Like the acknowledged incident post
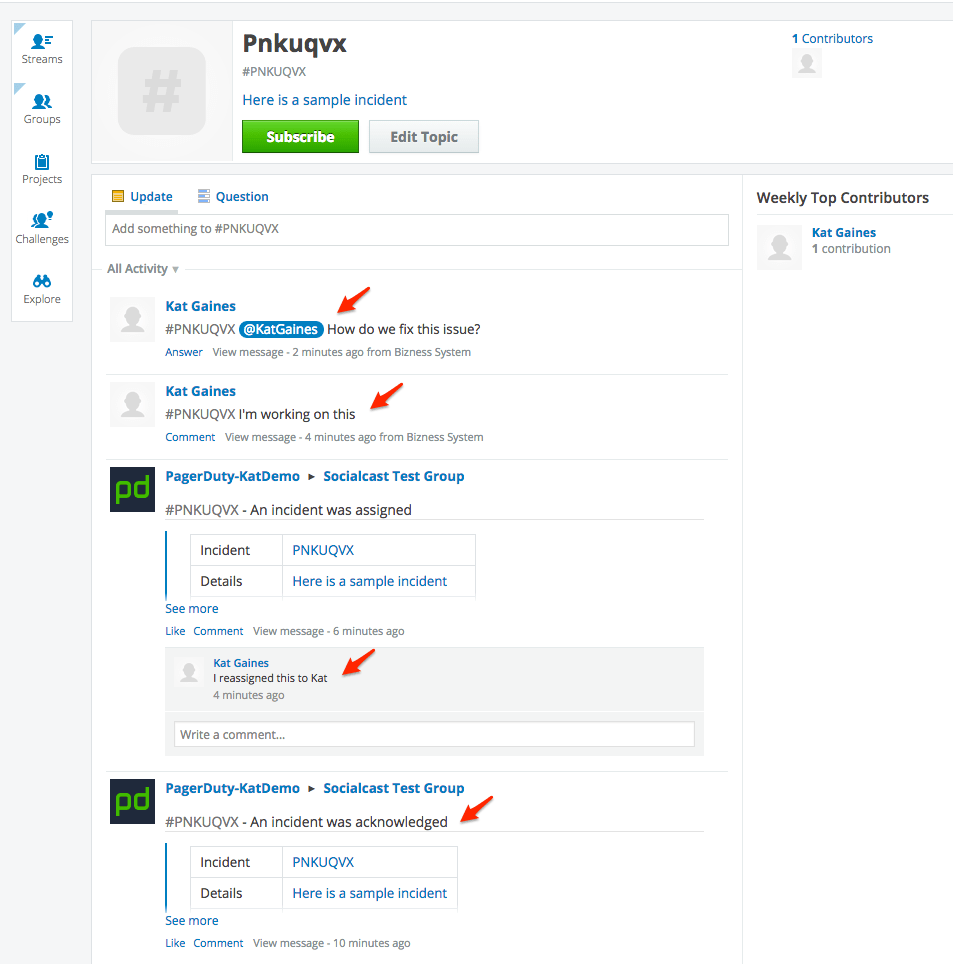 pyautogui.click(x=175, y=942)
